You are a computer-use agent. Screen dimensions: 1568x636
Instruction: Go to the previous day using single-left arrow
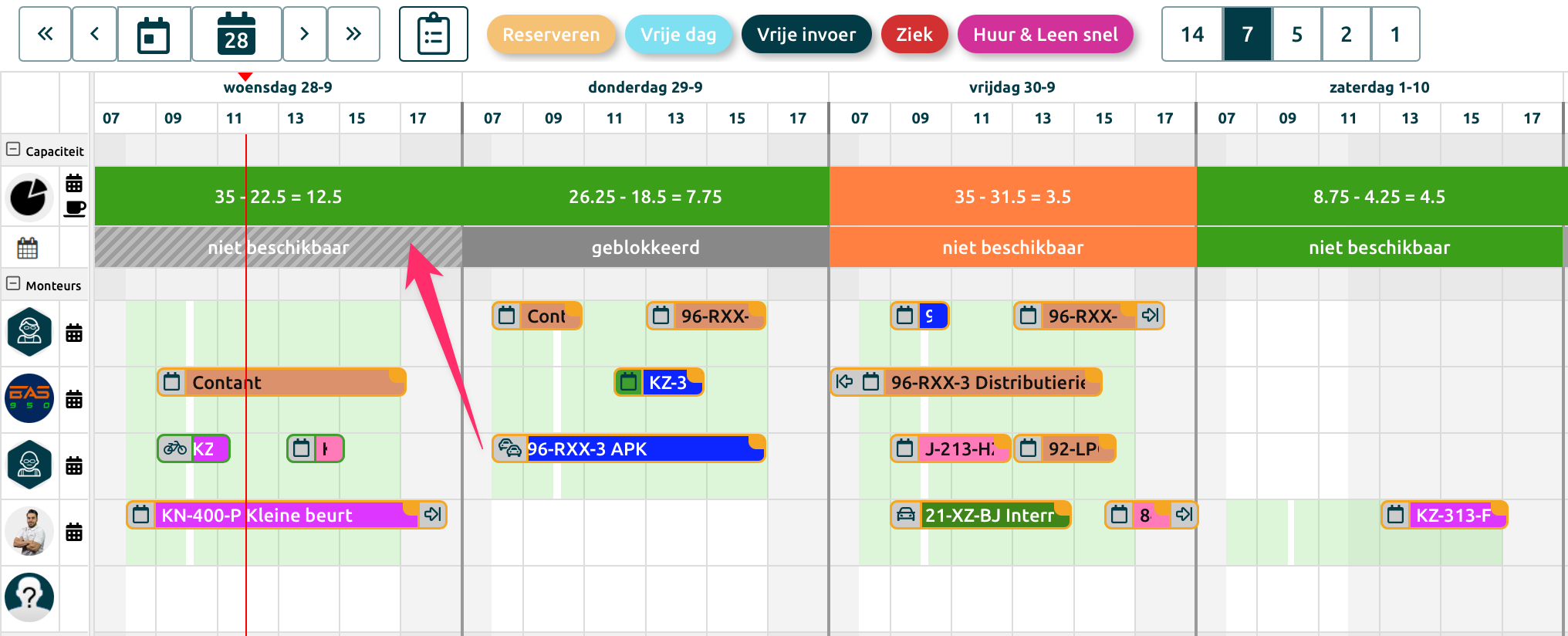pyautogui.click(x=95, y=34)
